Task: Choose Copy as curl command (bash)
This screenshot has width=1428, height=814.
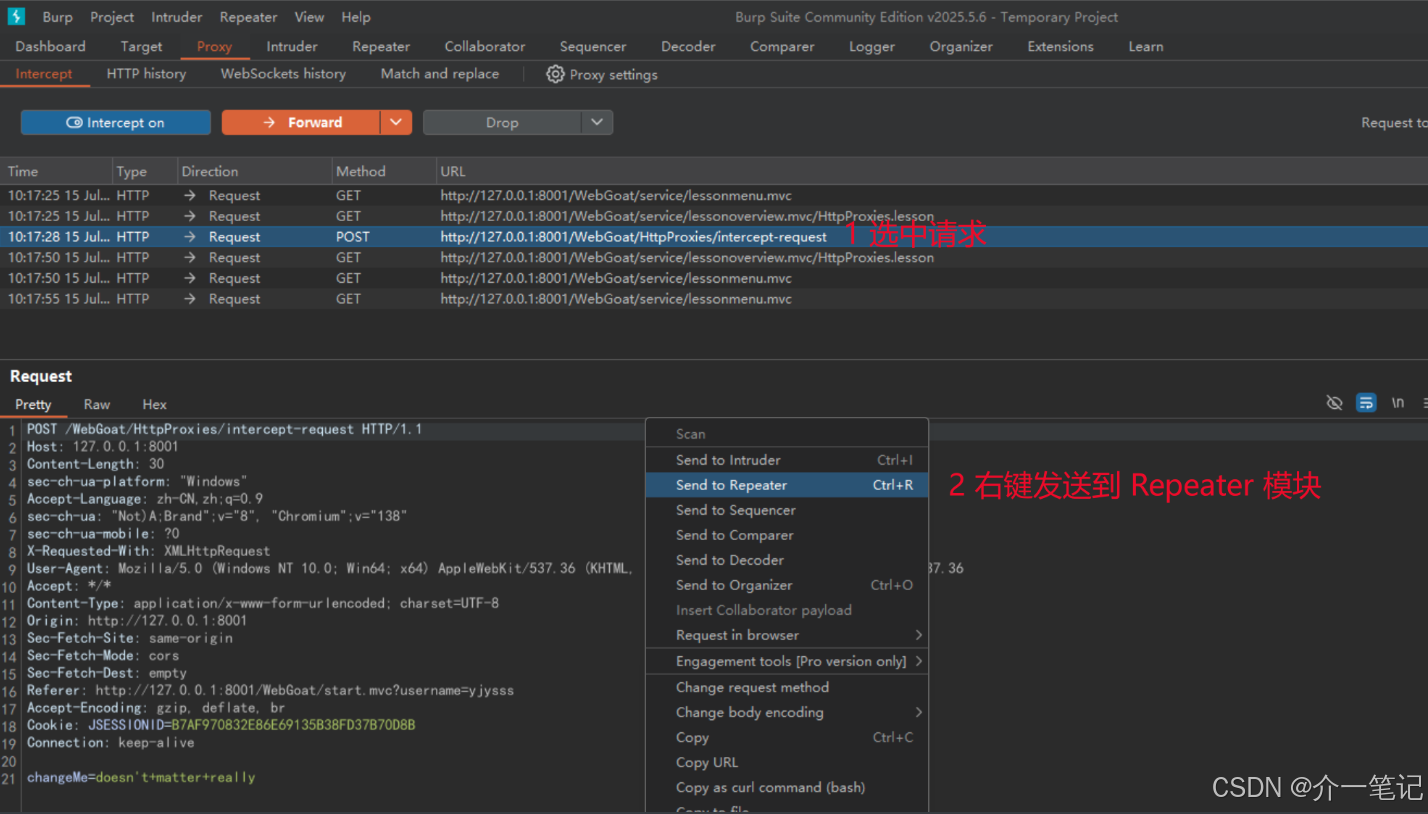Action: pos(787,787)
